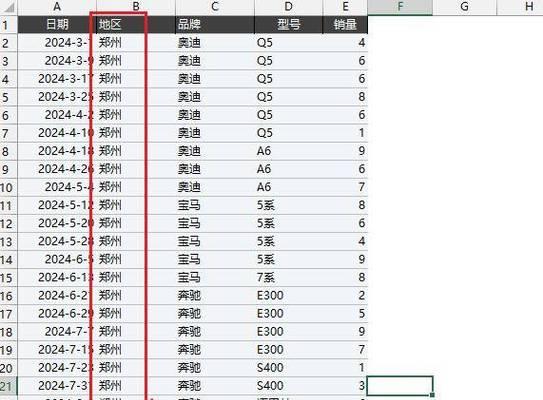The image size is (543, 400).
Task: Select column F header
Action: tap(400, 7)
